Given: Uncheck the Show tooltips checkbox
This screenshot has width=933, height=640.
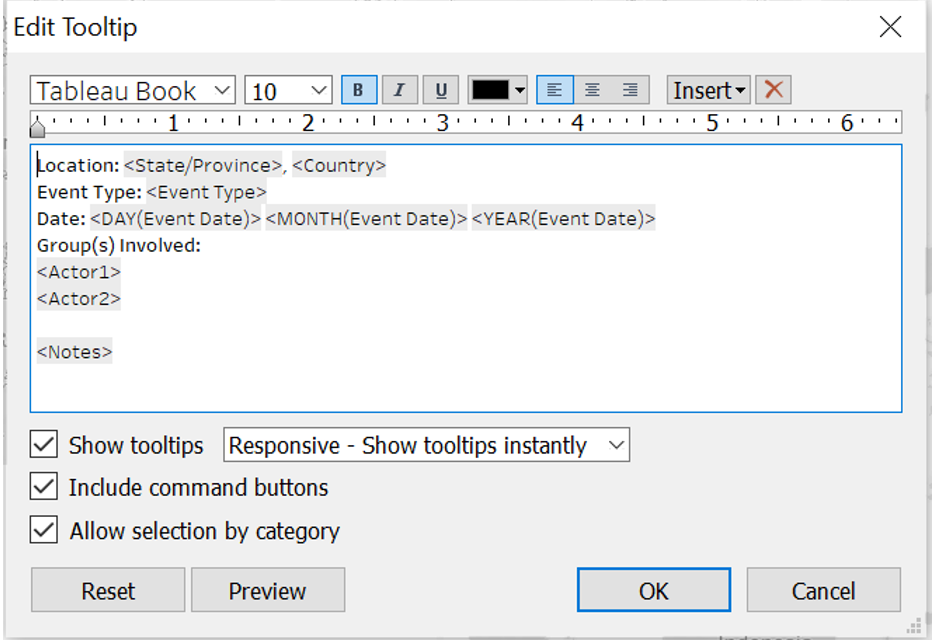Looking at the screenshot, I should point(44,445).
